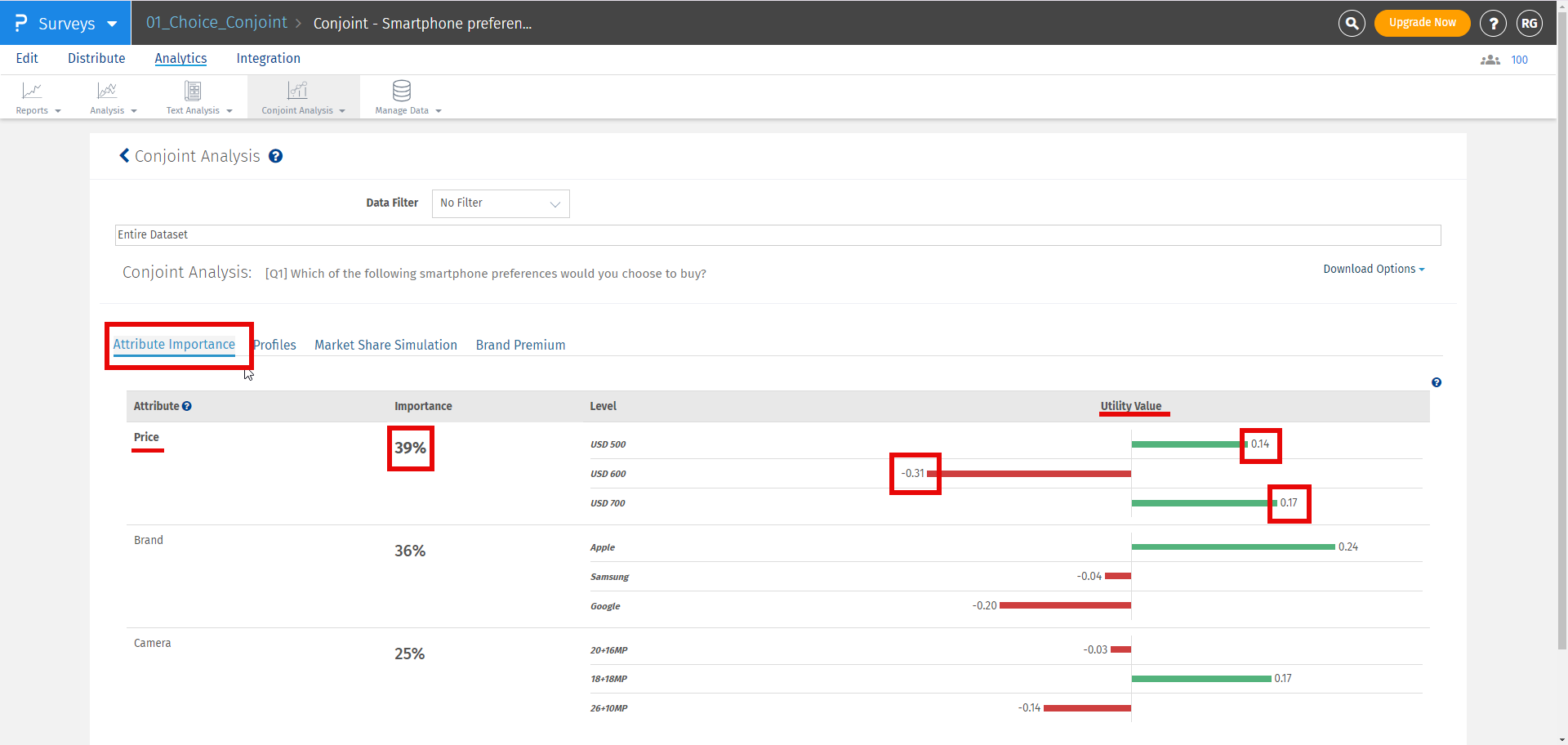Viewport: 1568px width, 745px height.
Task: Show info for the Attribute column header
Action: 187,406
